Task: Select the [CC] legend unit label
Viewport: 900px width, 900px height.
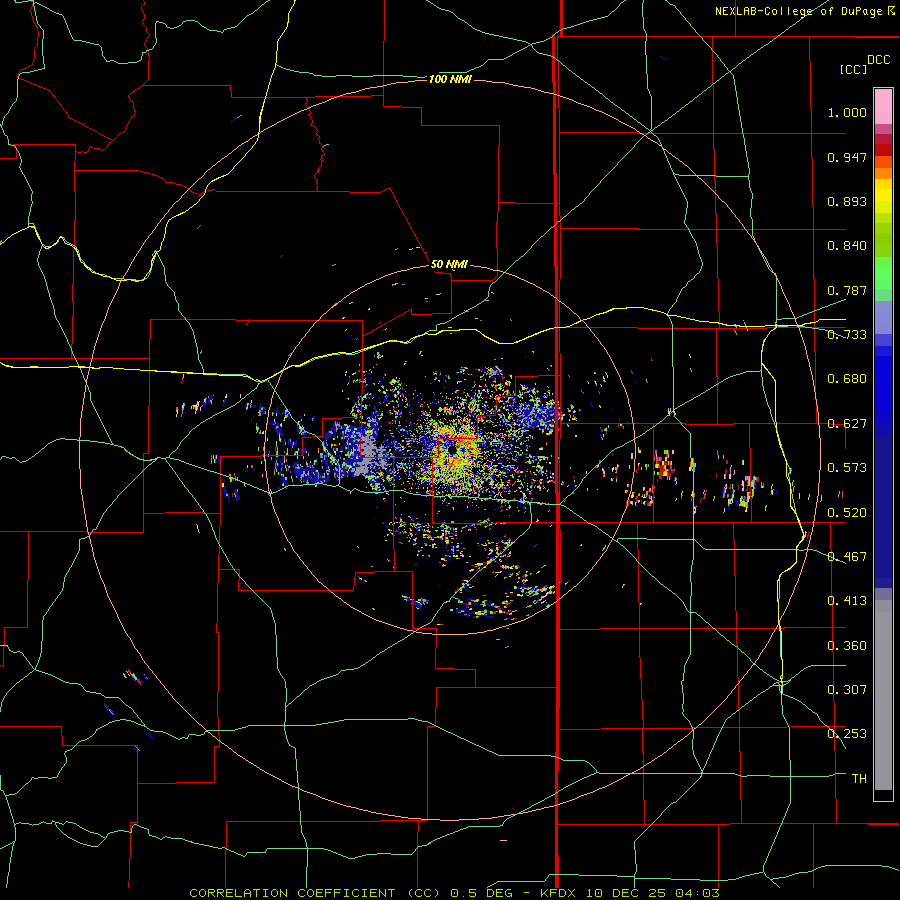Action: point(853,69)
